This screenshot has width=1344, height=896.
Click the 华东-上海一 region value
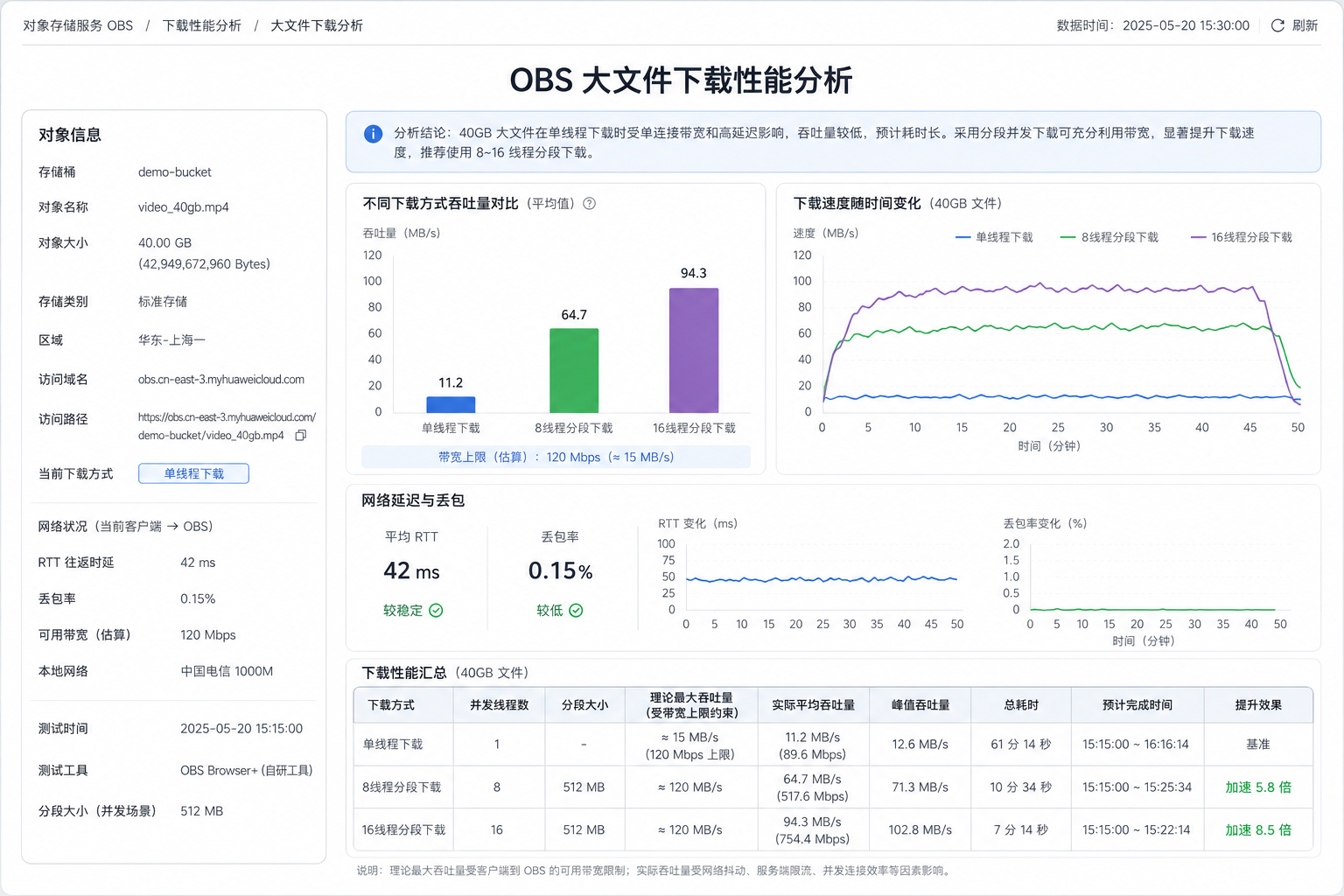171,340
